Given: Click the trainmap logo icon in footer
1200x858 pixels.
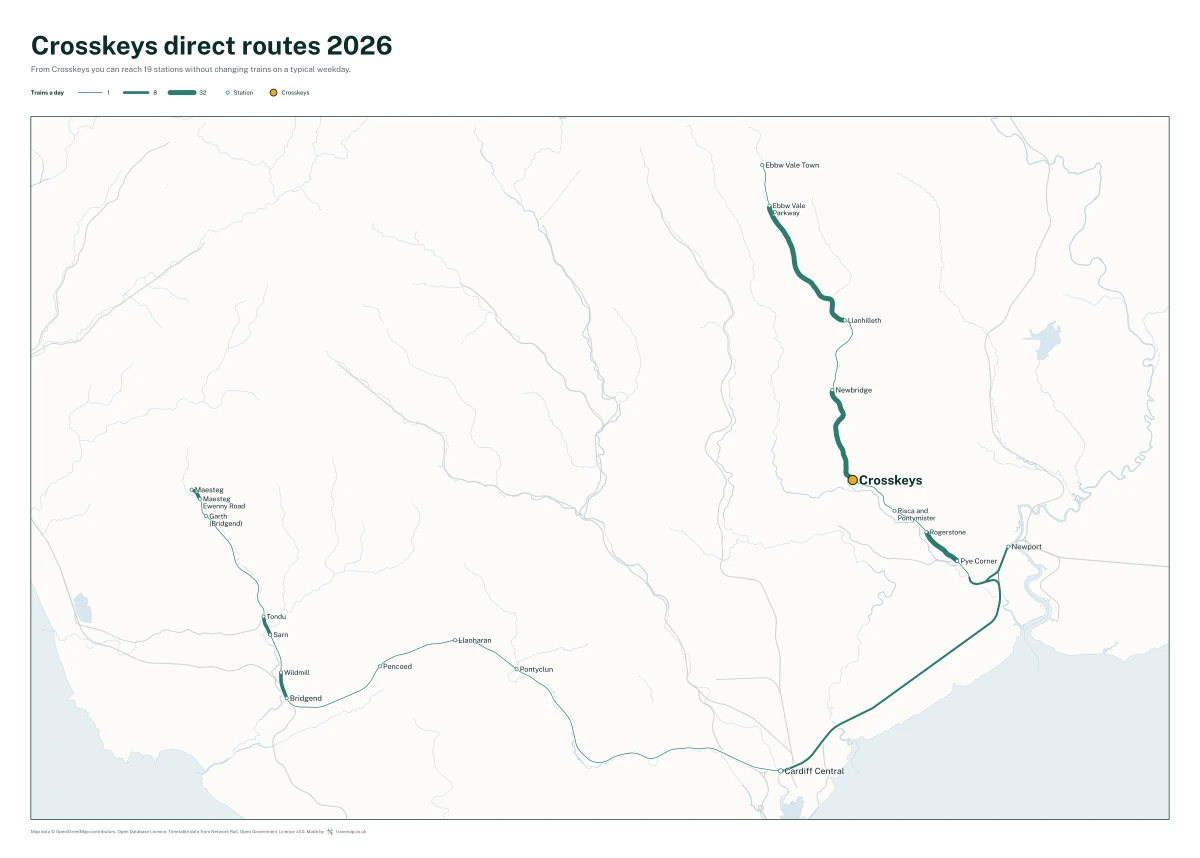Looking at the screenshot, I should [330, 831].
